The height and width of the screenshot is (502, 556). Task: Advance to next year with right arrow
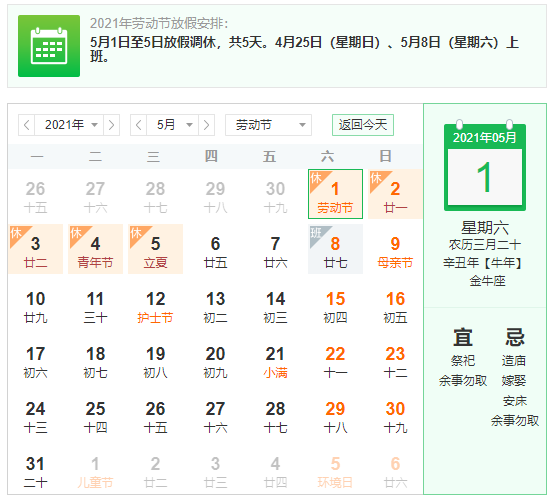pyautogui.click(x=111, y=125)
